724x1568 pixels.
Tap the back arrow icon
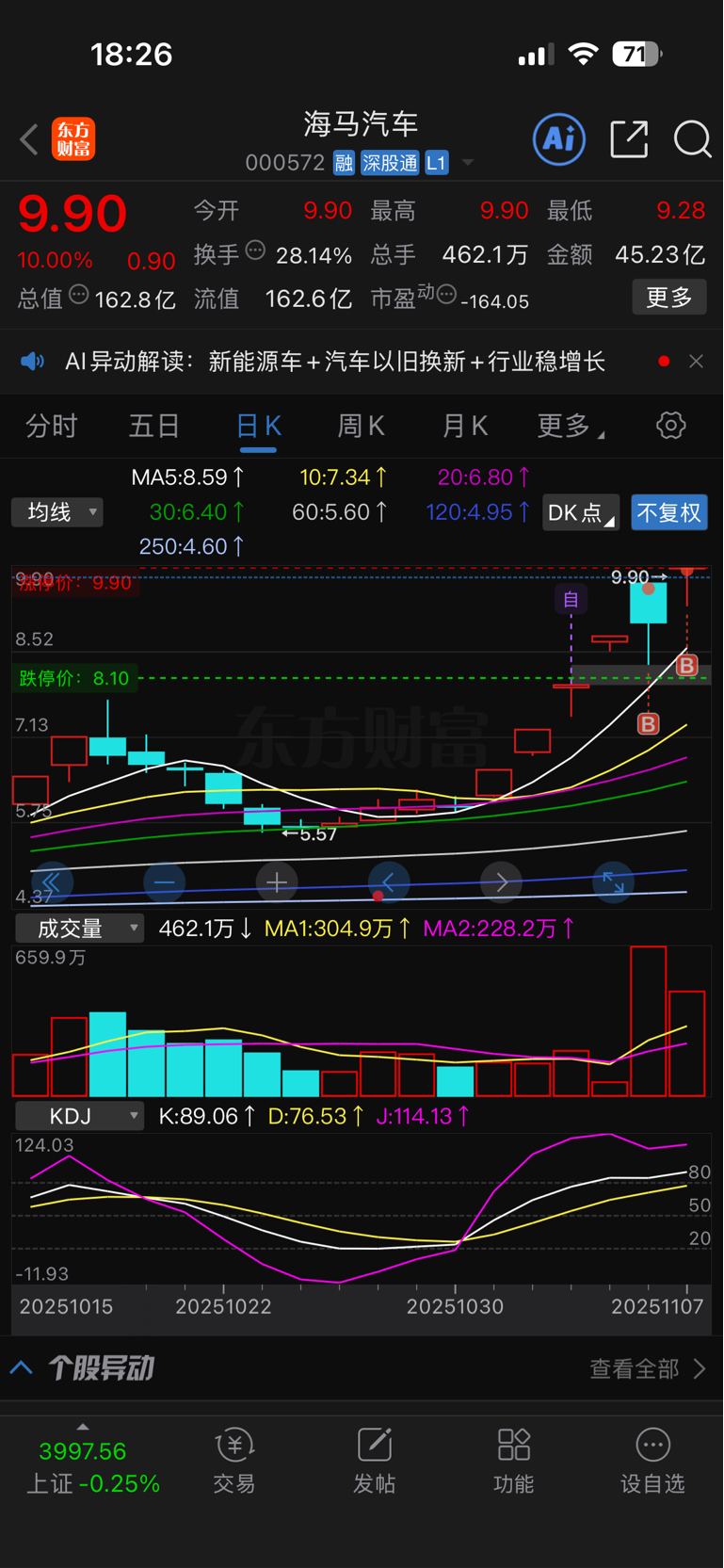click(29, 139)
